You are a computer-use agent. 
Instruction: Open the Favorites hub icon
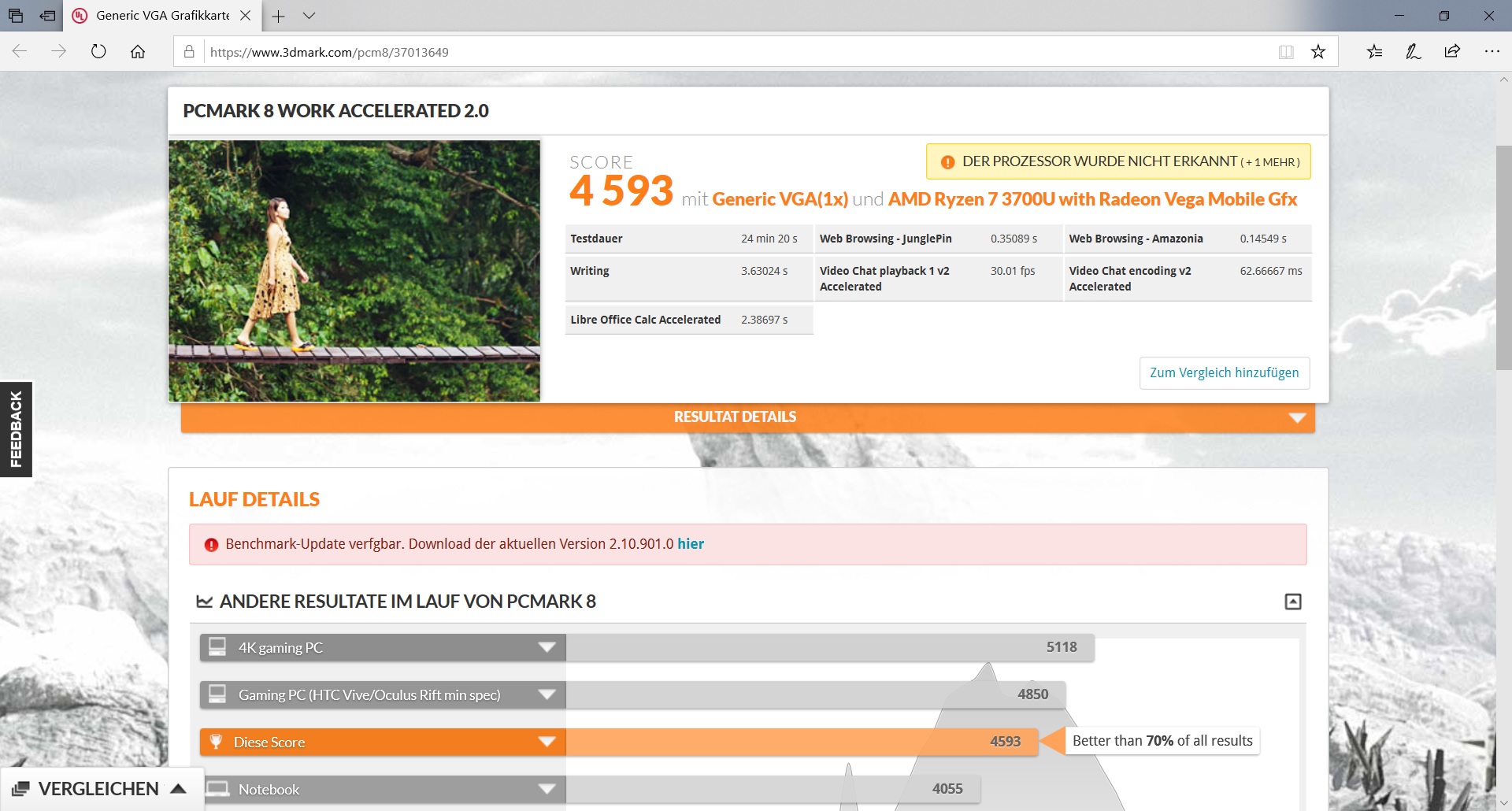click(1375, 52)
